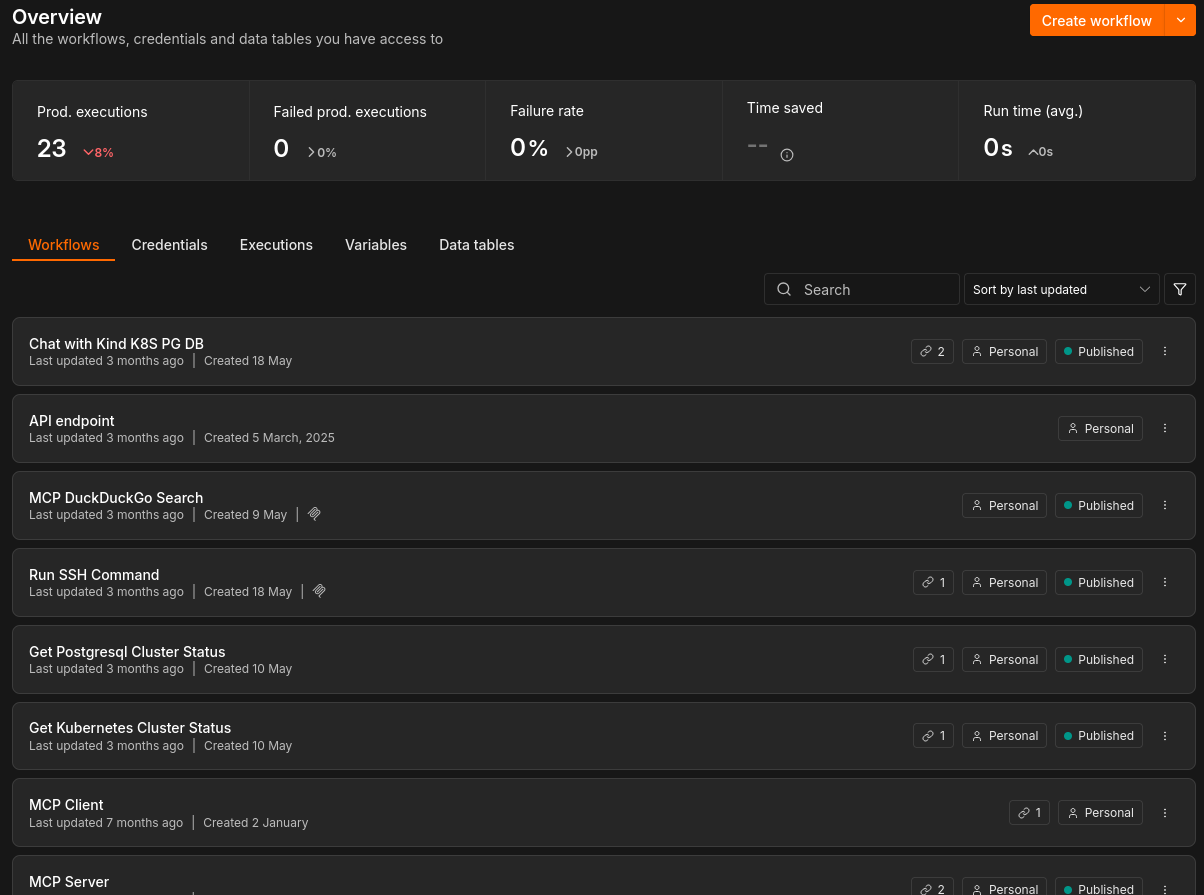Open more options for API endpoint workflow

point(1165,428)
